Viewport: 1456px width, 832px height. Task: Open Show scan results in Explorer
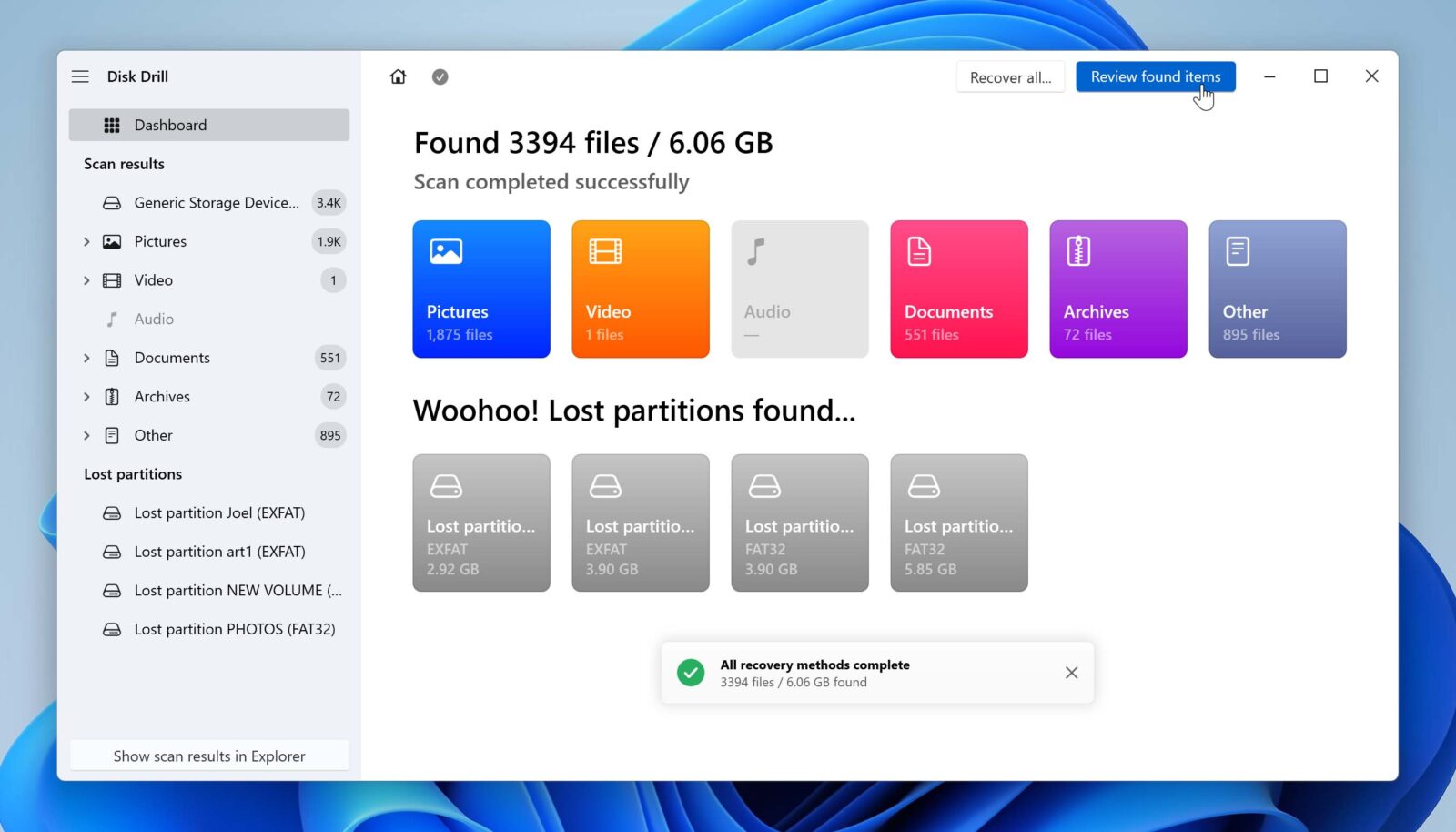point(209,756)
